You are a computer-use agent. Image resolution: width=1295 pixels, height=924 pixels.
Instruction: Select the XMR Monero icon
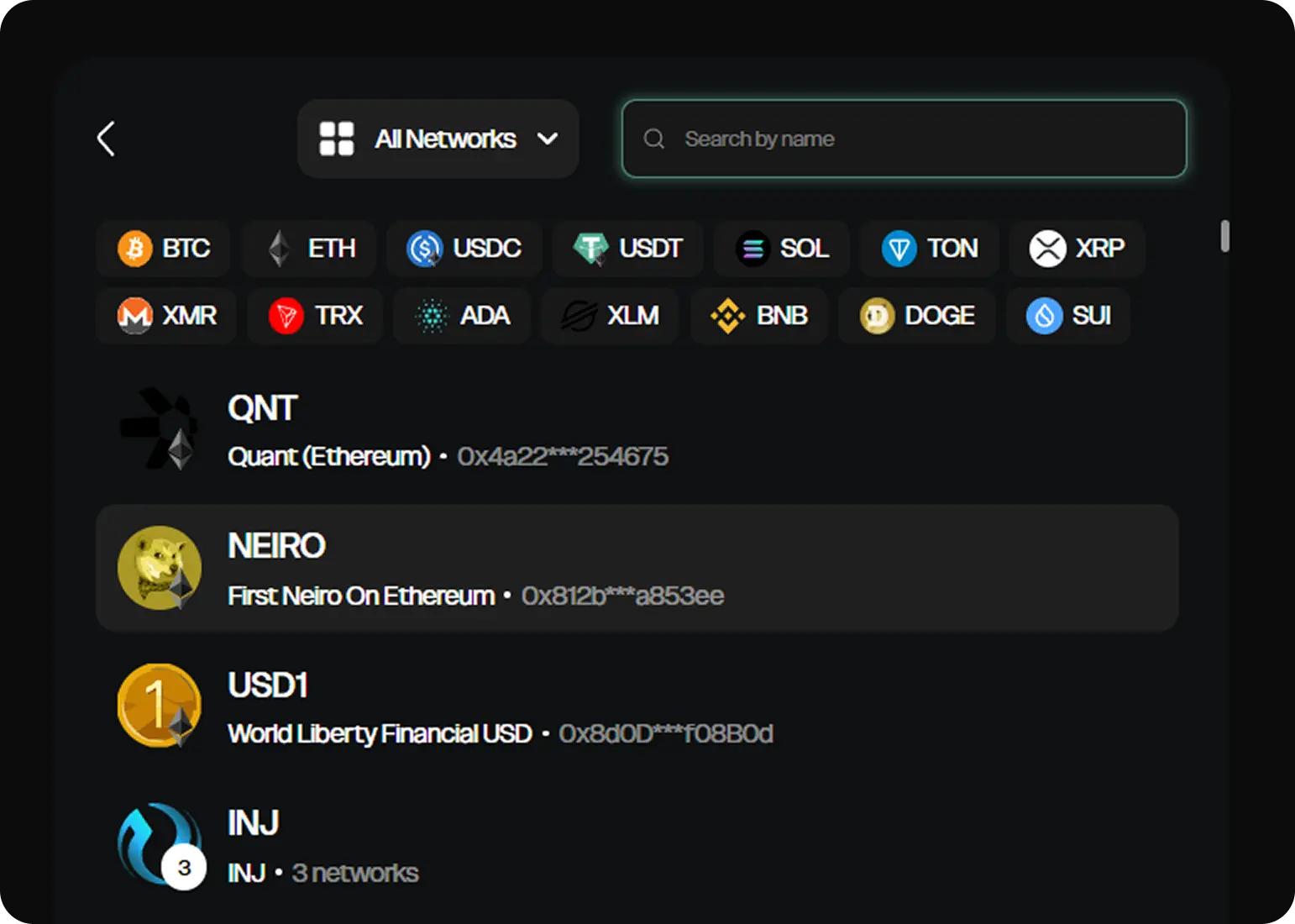[134, 316]
